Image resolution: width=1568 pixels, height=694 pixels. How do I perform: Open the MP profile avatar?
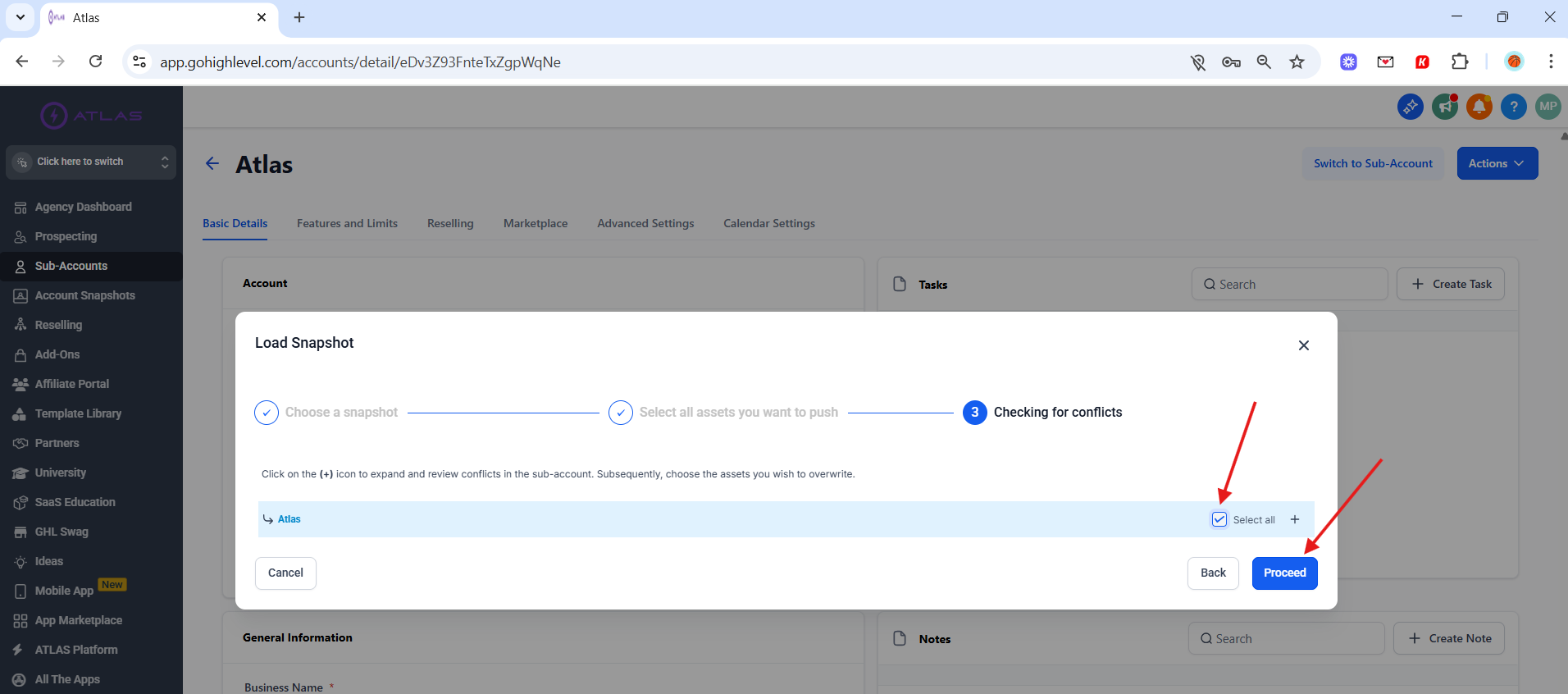click(1548, 107)
